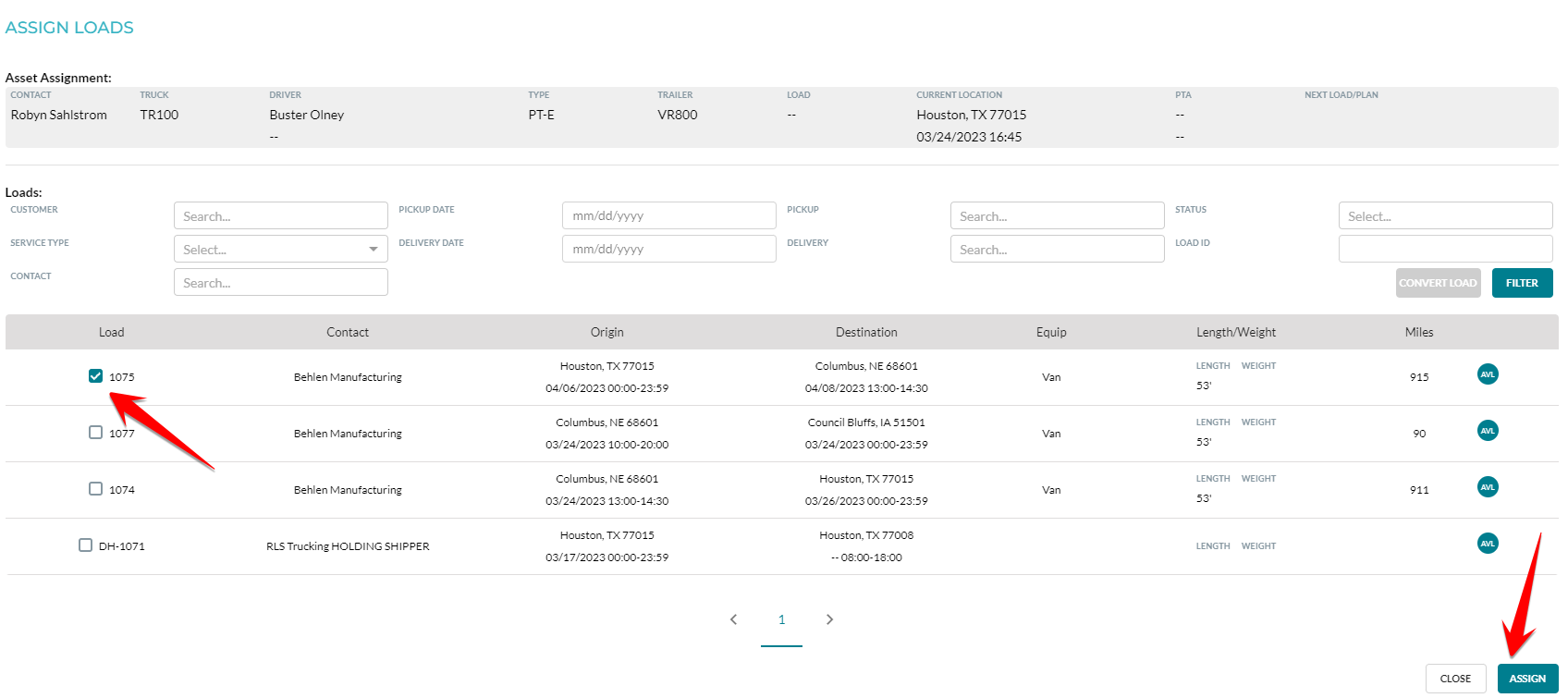Check the load 1074 checkbox

tap(95, 488)
